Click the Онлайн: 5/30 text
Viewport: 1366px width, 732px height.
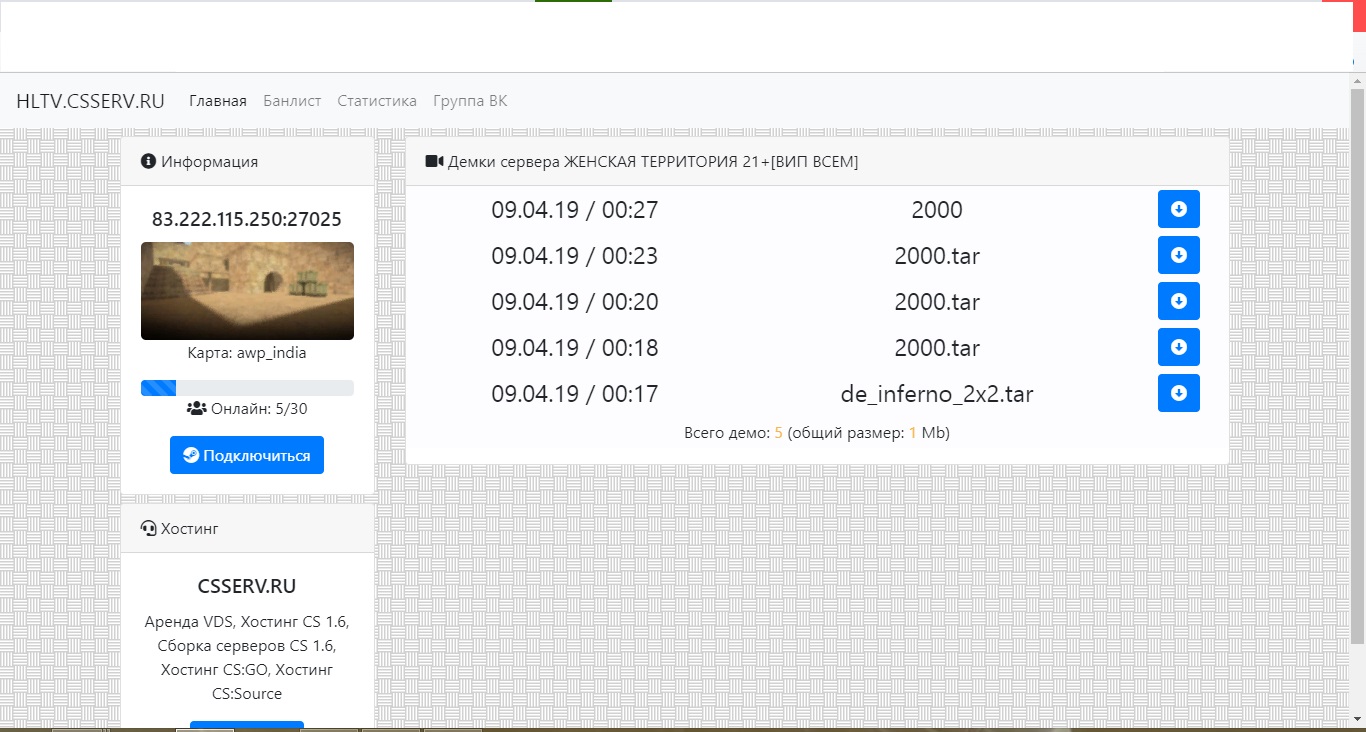tap(259, 408)
